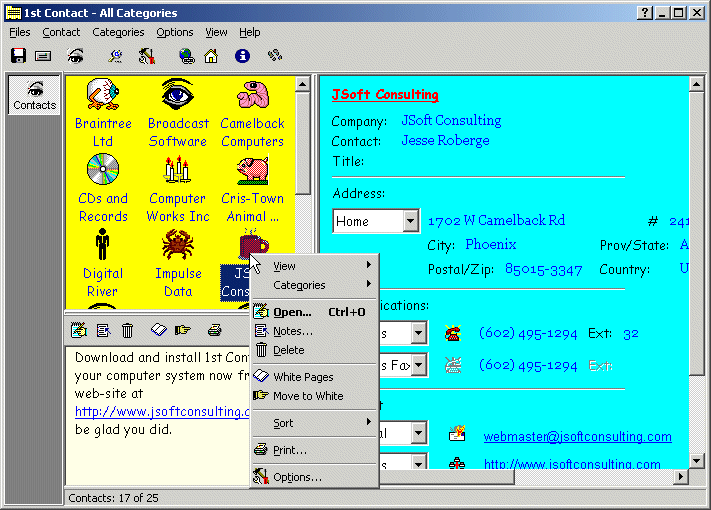Click the 85015-3347 postal code value
Image resolution: width=711 pixels, height=510 pixels.
(x=544, y=270)
